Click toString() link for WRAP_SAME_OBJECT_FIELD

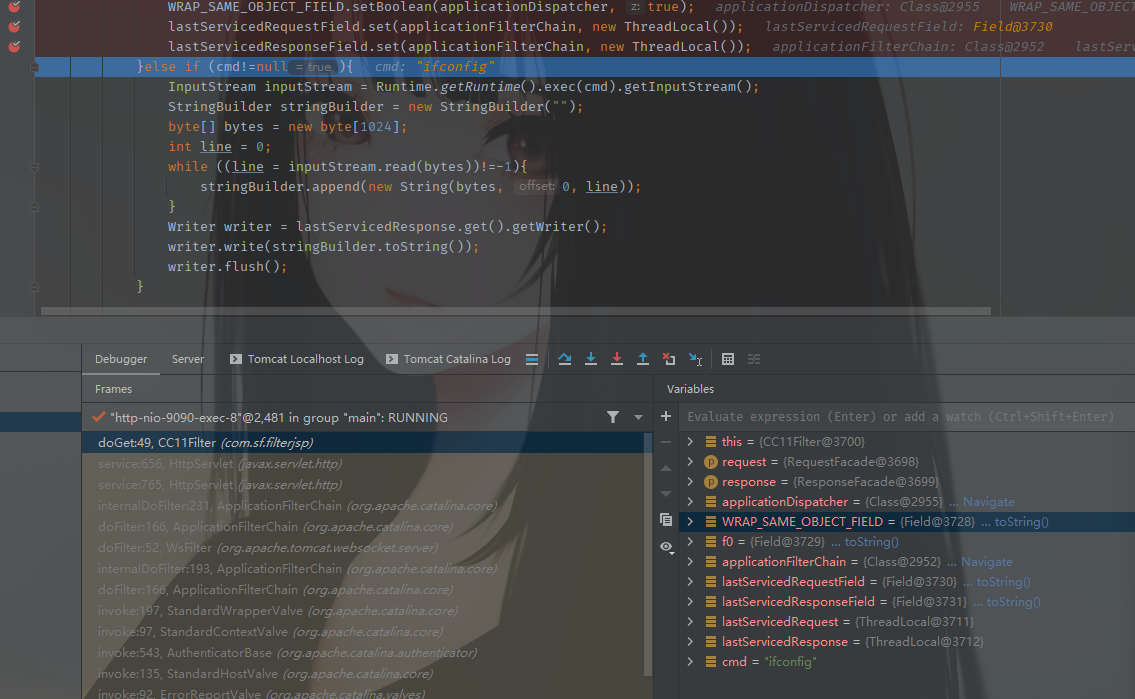point(1021,522)
